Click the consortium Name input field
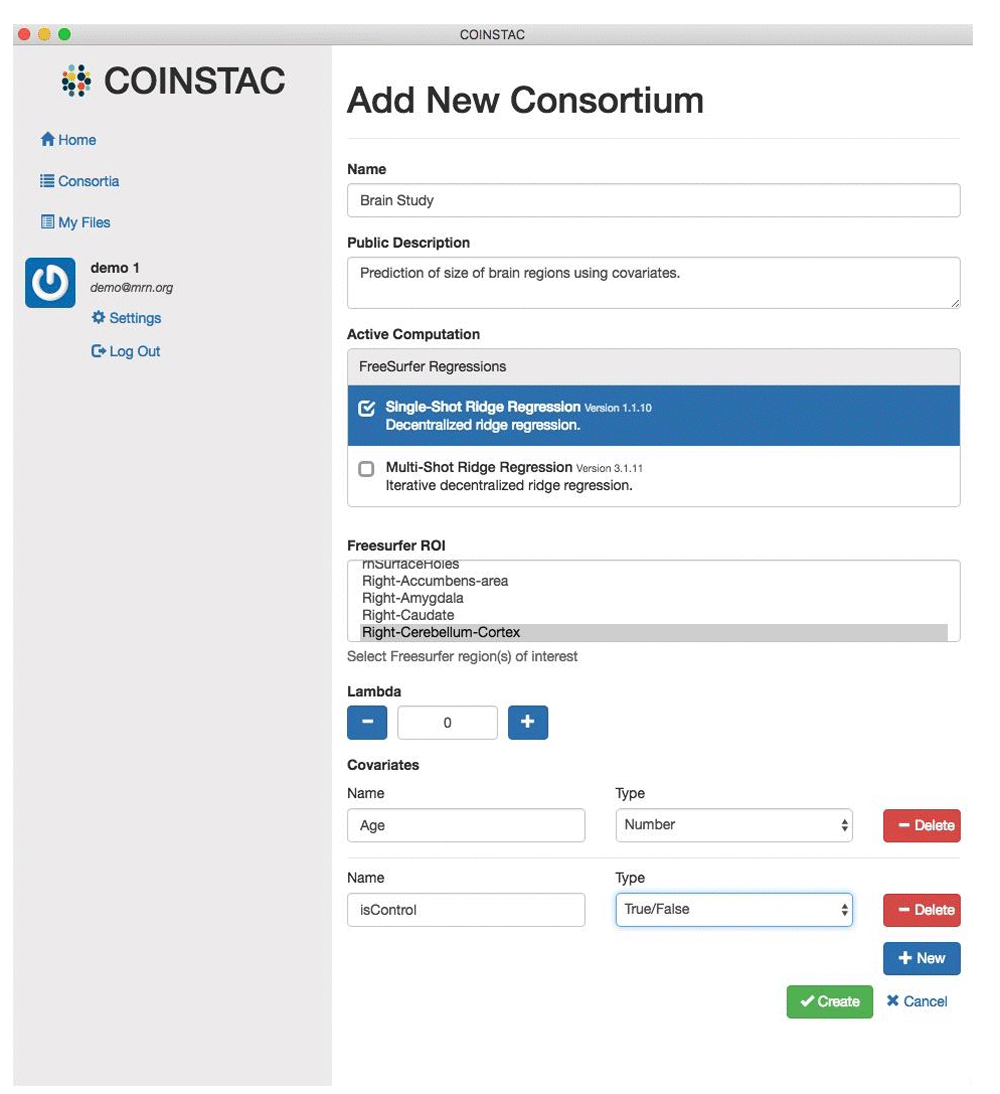1000x1094 pixels. coord(654,200)
